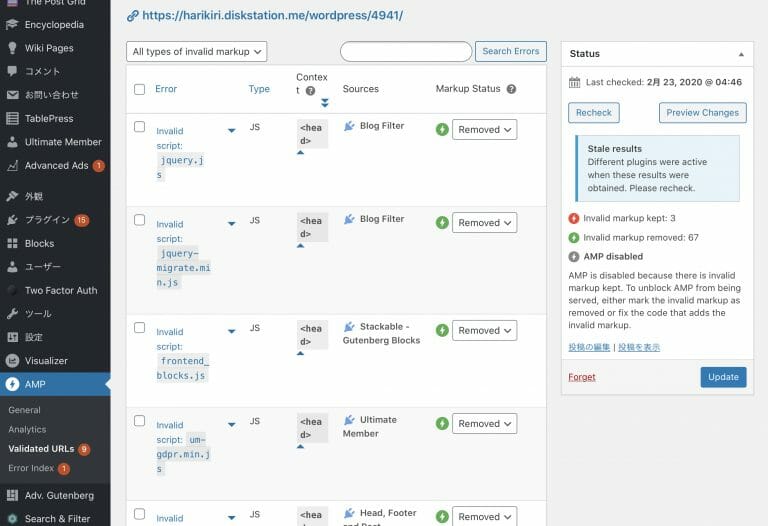Collapse the head context arrow for jquery.js
768x526 pixels.
[x=301, y=153]
